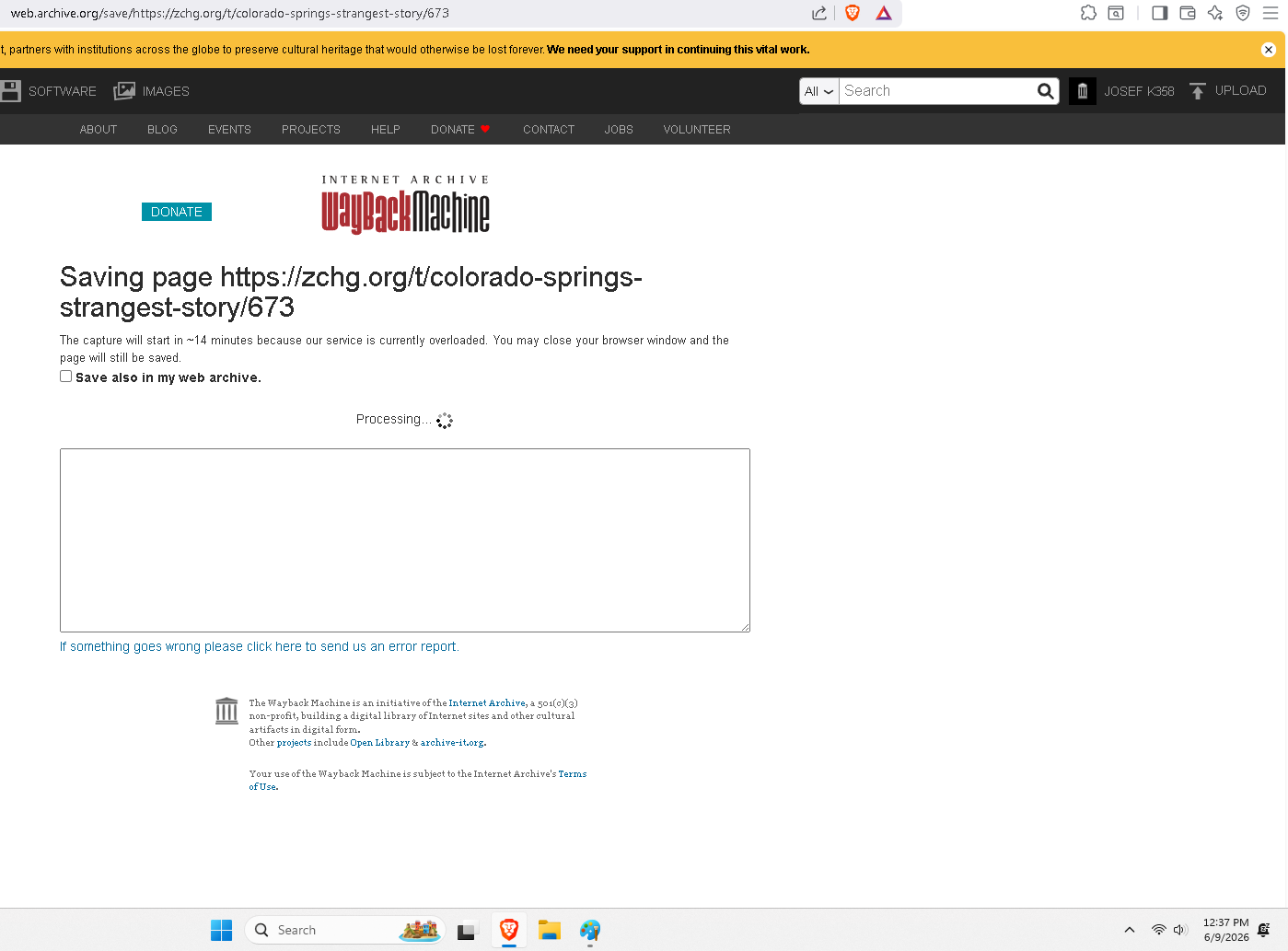Click inside the large empty text area
The width and height of the screenshot is (1288, 951).
(405, 540)
